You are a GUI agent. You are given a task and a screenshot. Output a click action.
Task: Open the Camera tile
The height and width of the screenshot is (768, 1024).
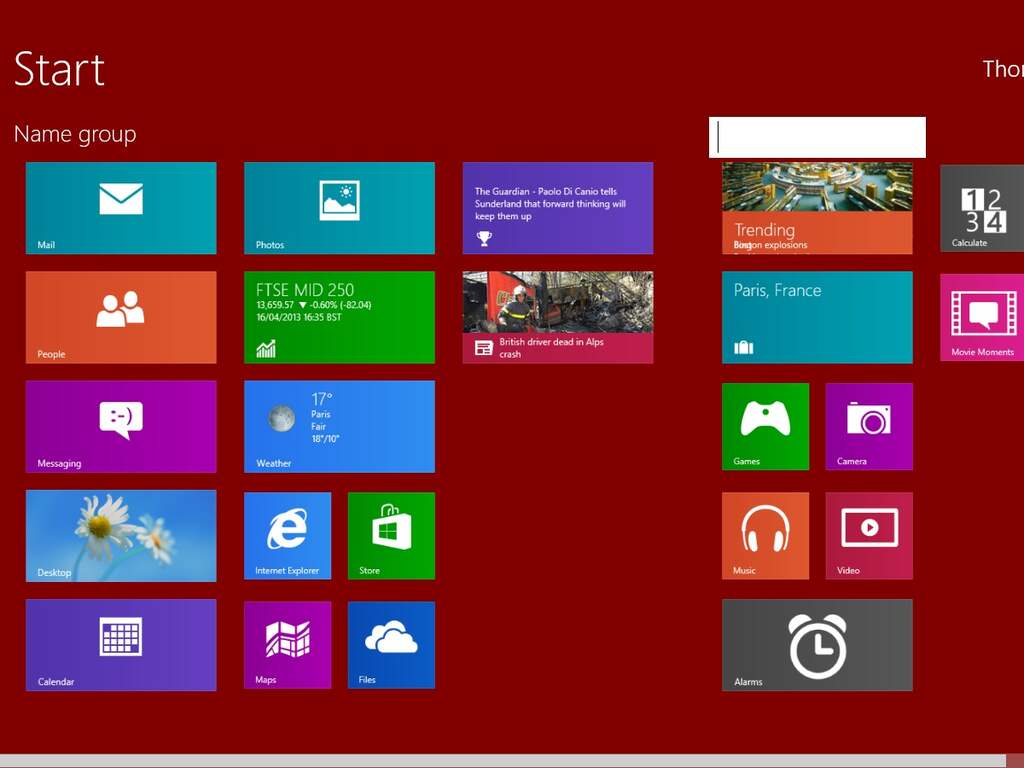tap(869, 426)
